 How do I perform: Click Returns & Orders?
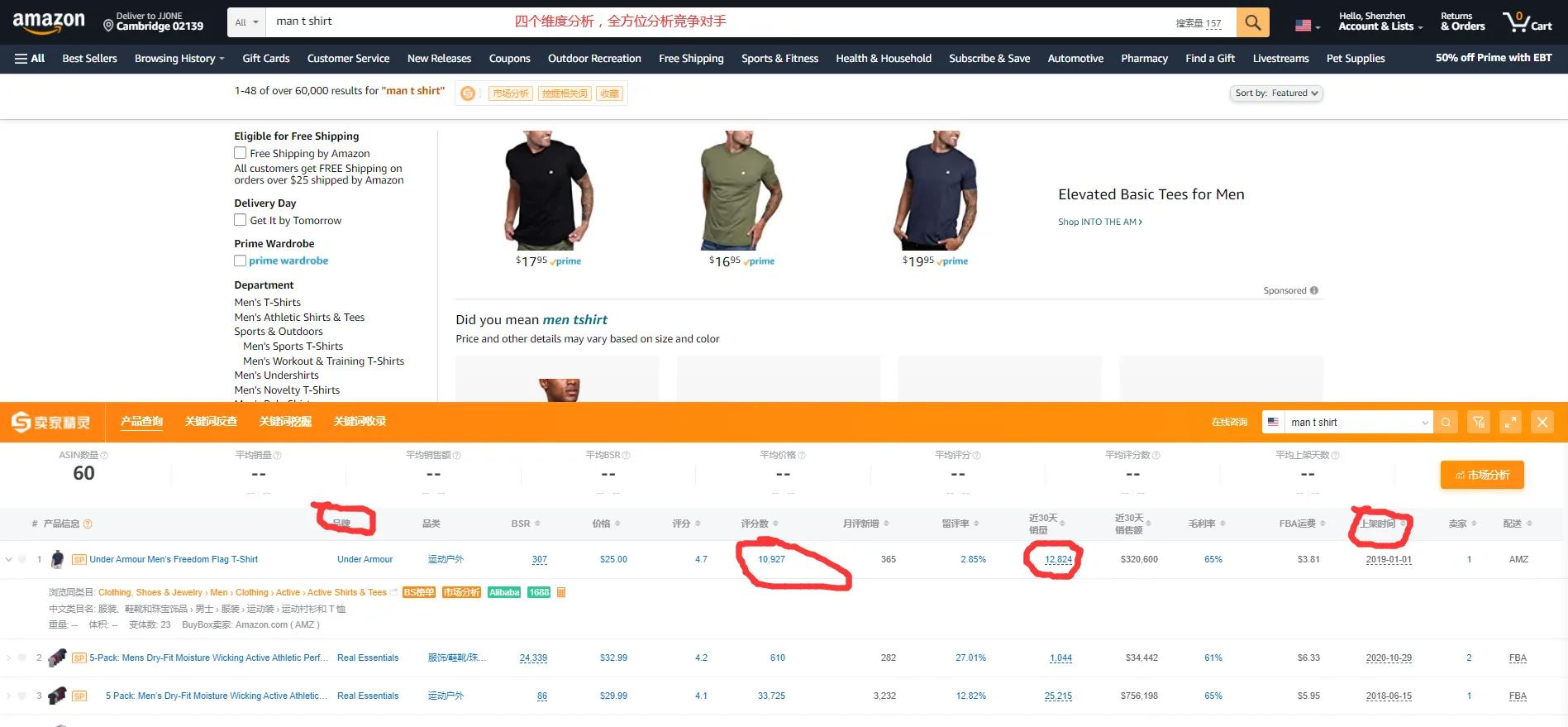tap(1462, 22)
